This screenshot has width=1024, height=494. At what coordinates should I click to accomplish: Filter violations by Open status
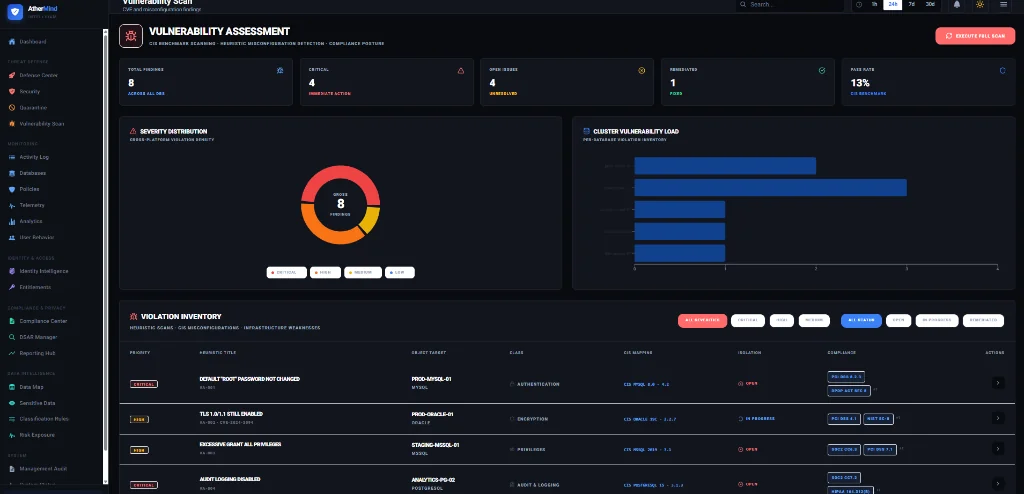coord(899,321)
